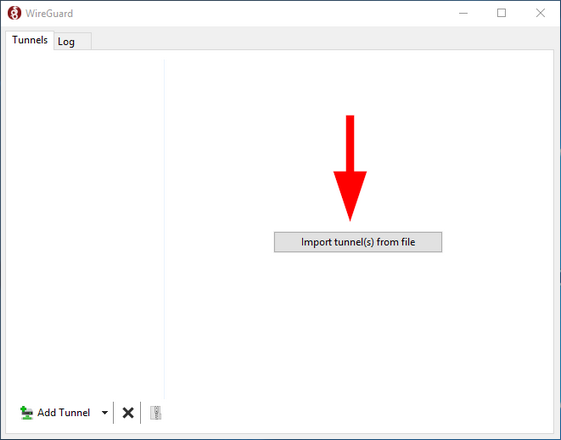Select the Tunnels tab
Image resolution: width=561 pixels, height=440 pixels.
pos(30,40)
